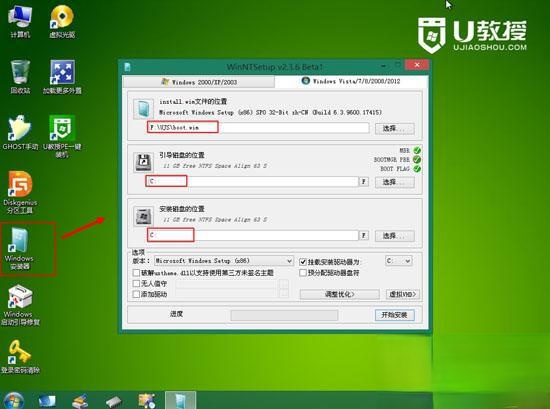Click 选择 button for boot drive
The height and width of the screenshot is (409, 550).
pyautogui.click(x=394, y=182)
